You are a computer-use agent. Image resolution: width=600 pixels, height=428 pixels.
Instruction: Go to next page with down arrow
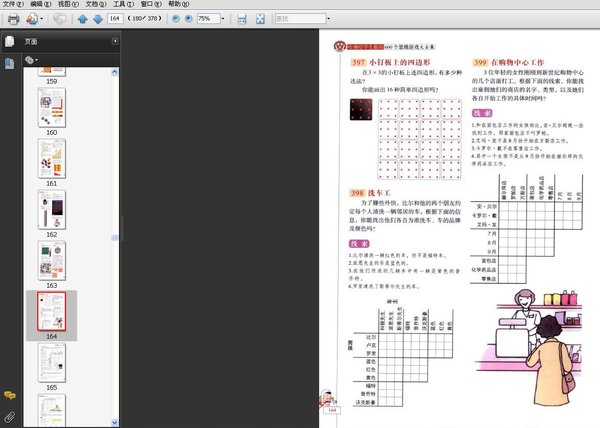point(97,19)
